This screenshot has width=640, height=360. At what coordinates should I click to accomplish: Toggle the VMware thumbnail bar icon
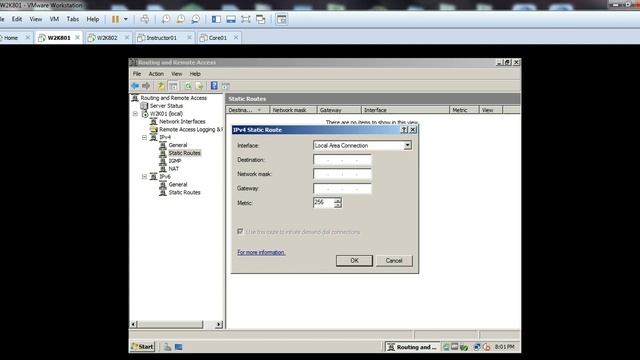231,19
